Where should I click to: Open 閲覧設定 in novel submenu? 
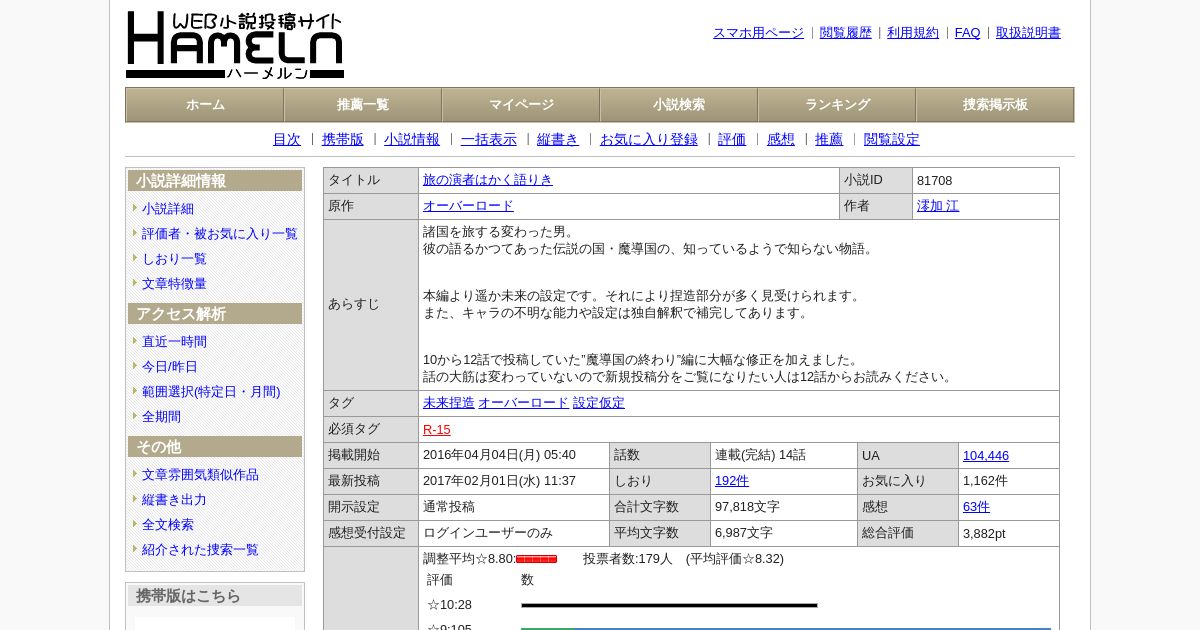click(892, 140)
